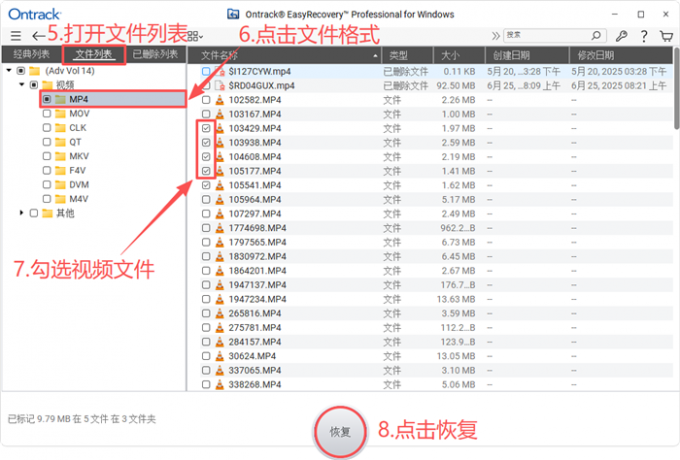Click deleted file icon of $I127CYW.mp4

(x=220, y=72)
